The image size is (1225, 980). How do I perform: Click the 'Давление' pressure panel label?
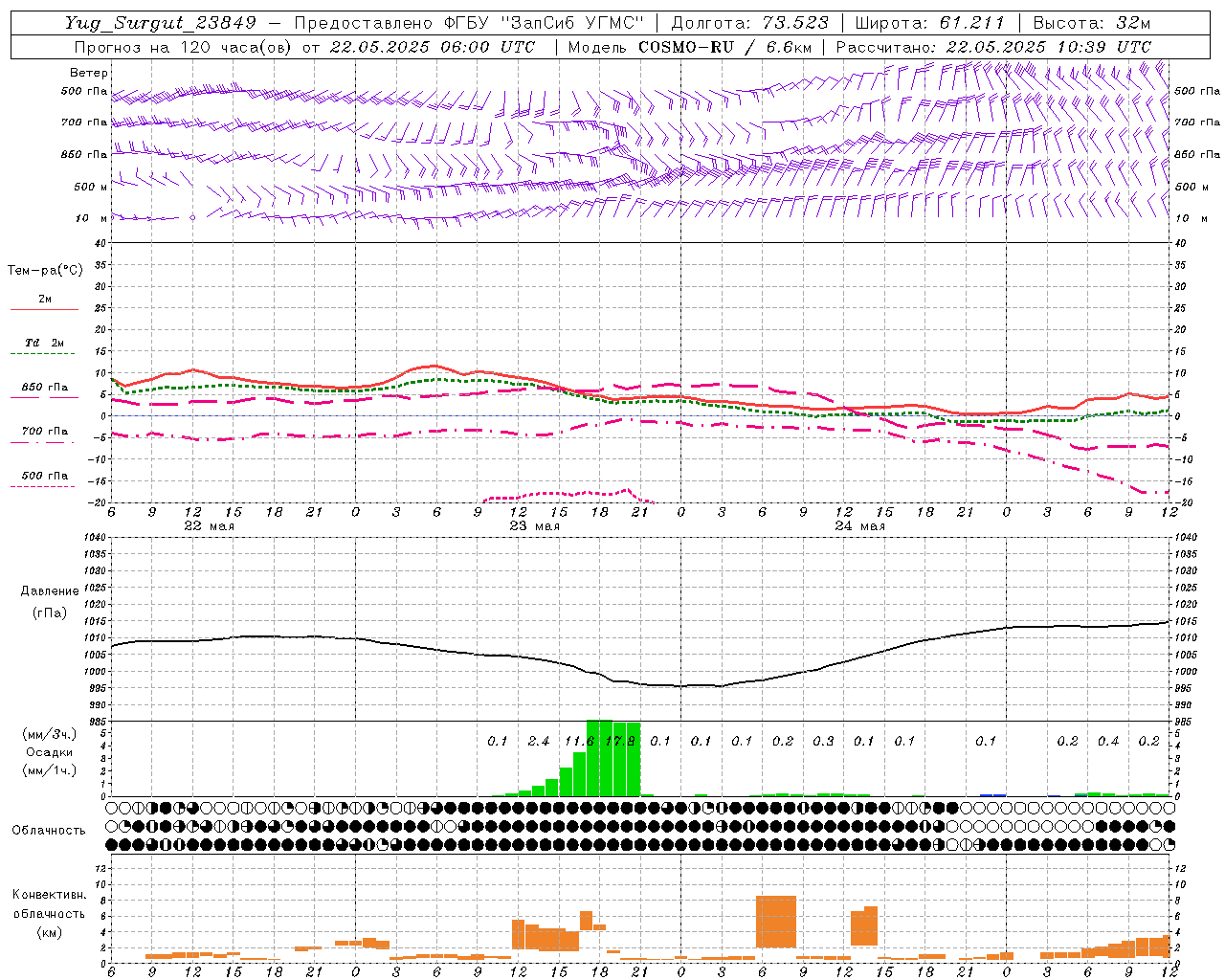pyautogui.click(x=50, y=591)
